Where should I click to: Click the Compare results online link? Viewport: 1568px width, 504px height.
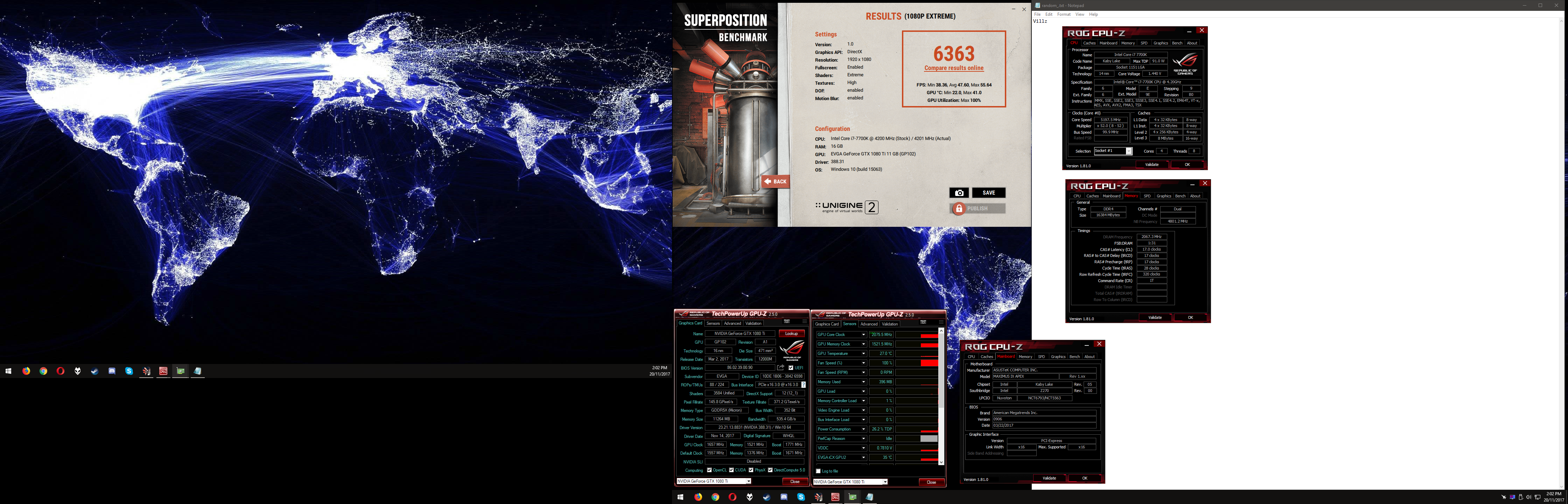click(x=954, y=68)
